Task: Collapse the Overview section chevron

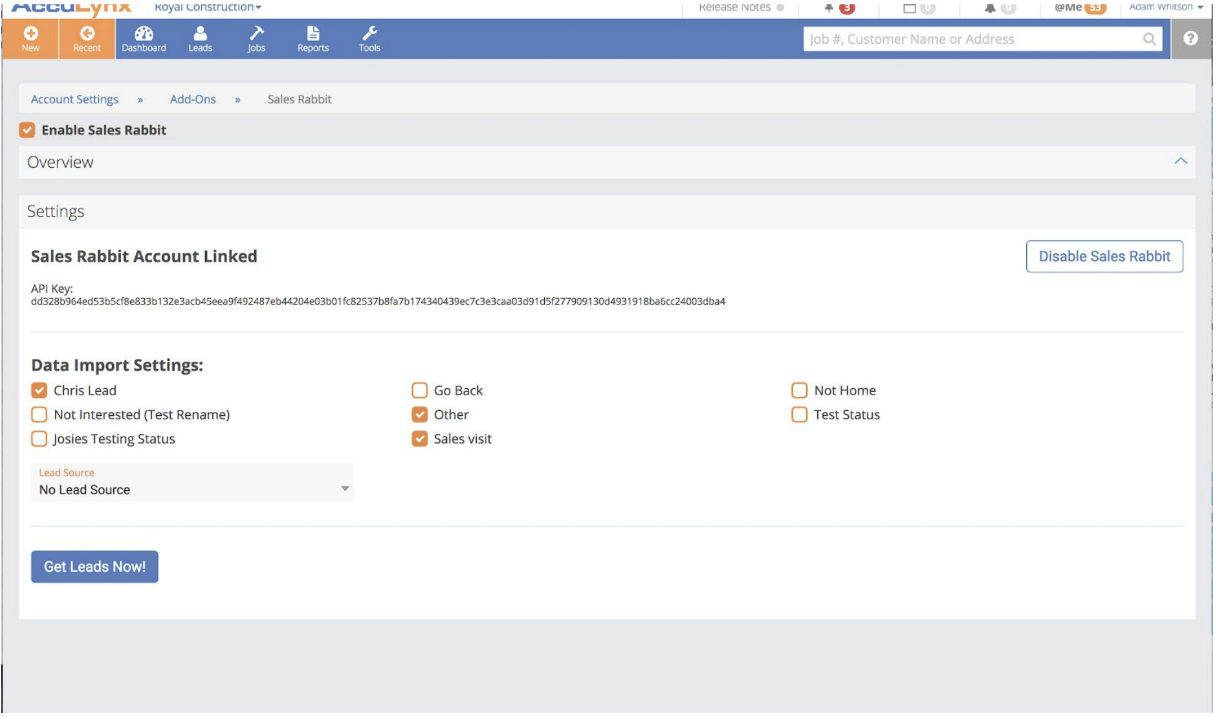Action: coord(1181,161)
